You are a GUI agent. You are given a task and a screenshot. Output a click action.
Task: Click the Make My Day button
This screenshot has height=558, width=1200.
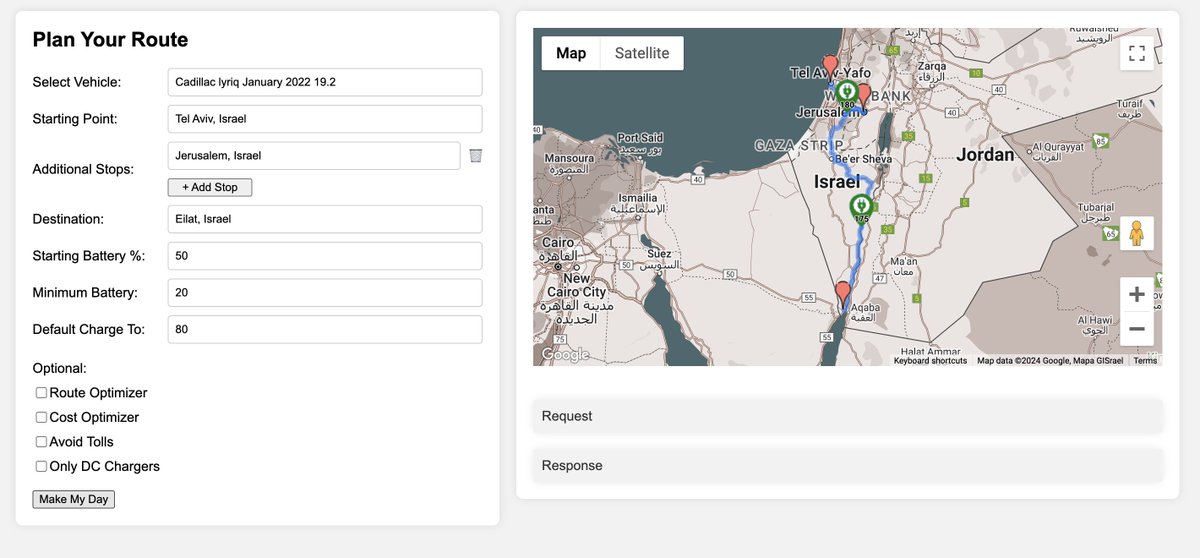point(74,499)
